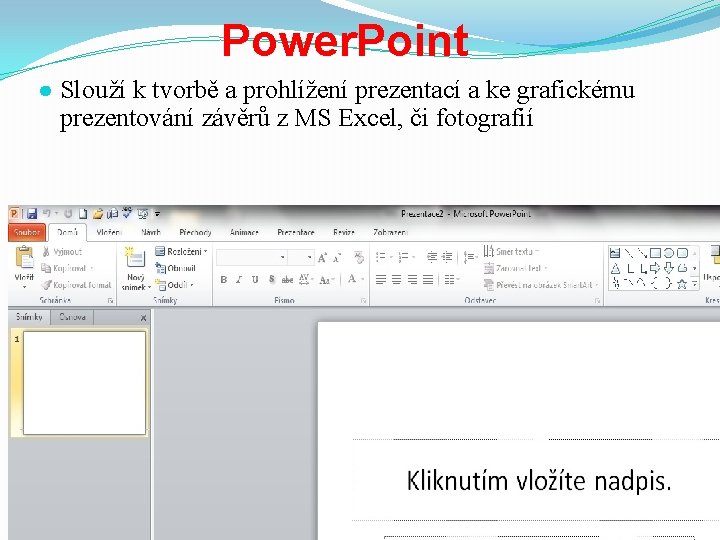720x540 pixels.
Task: Open the Zarovnat text dropdown
Action: click(x=516, y=268)
